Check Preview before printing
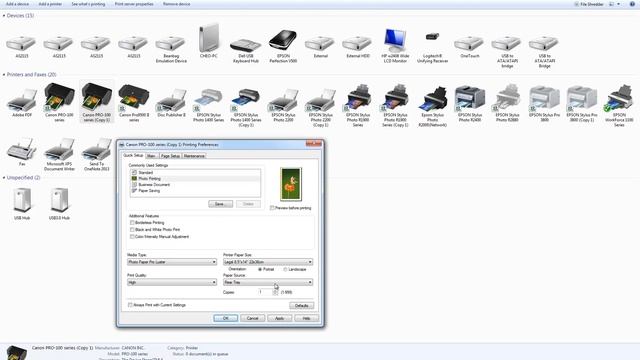Viewport: 640px width, 360px height. 272,208
